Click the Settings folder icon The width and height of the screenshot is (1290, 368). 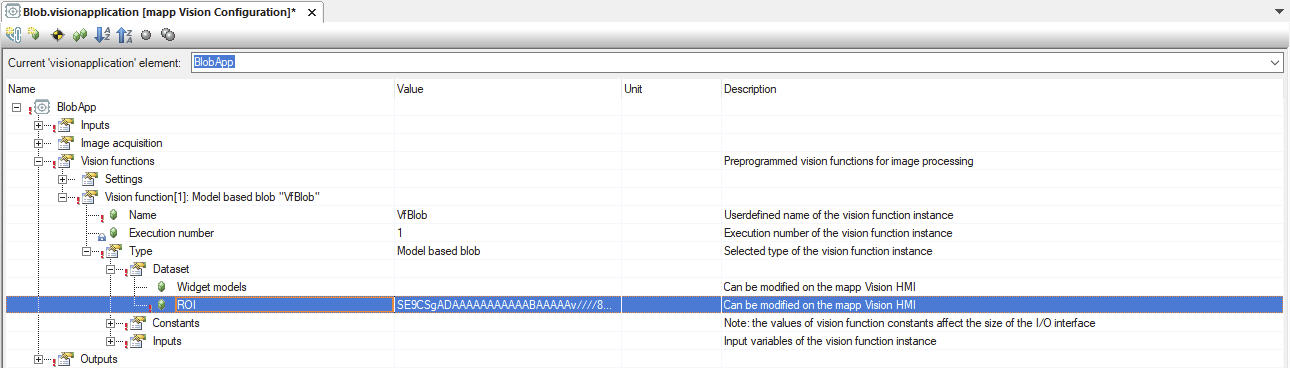[x=90, y=179]
